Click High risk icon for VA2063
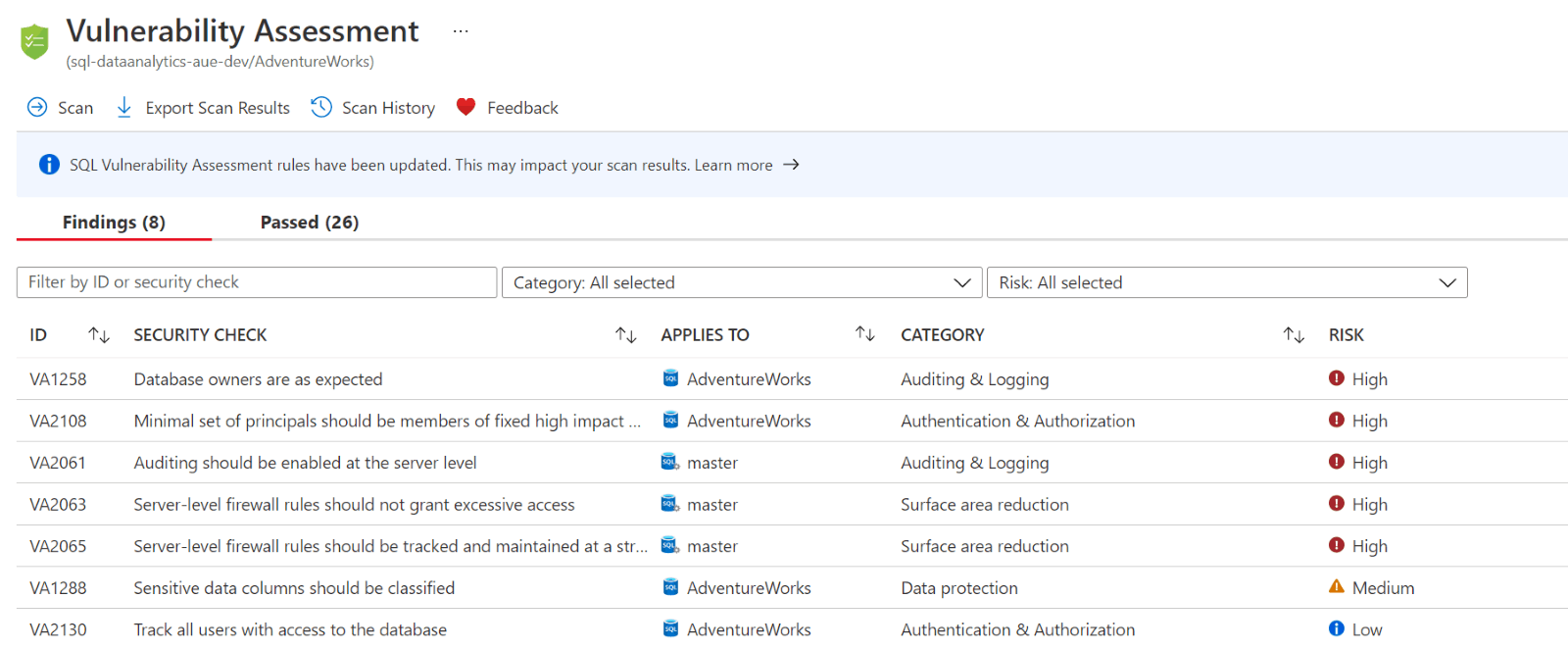This screenshot has height=648, width=1568. pos(1337,503)
